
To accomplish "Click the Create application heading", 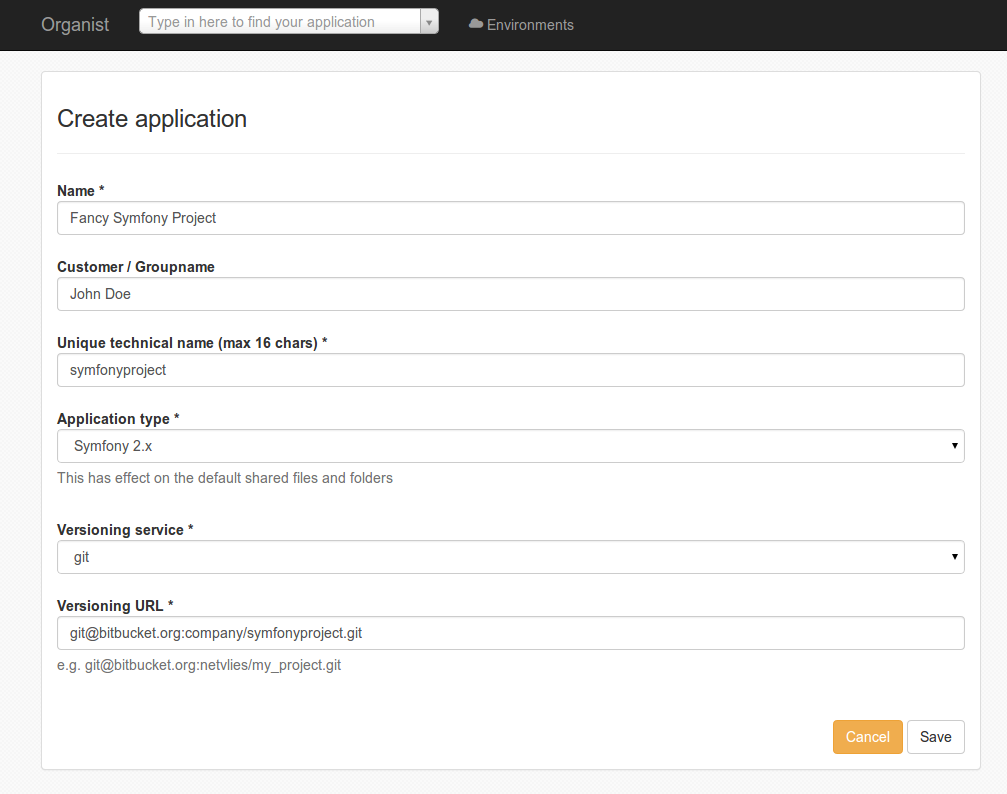I will pos(152,119).
